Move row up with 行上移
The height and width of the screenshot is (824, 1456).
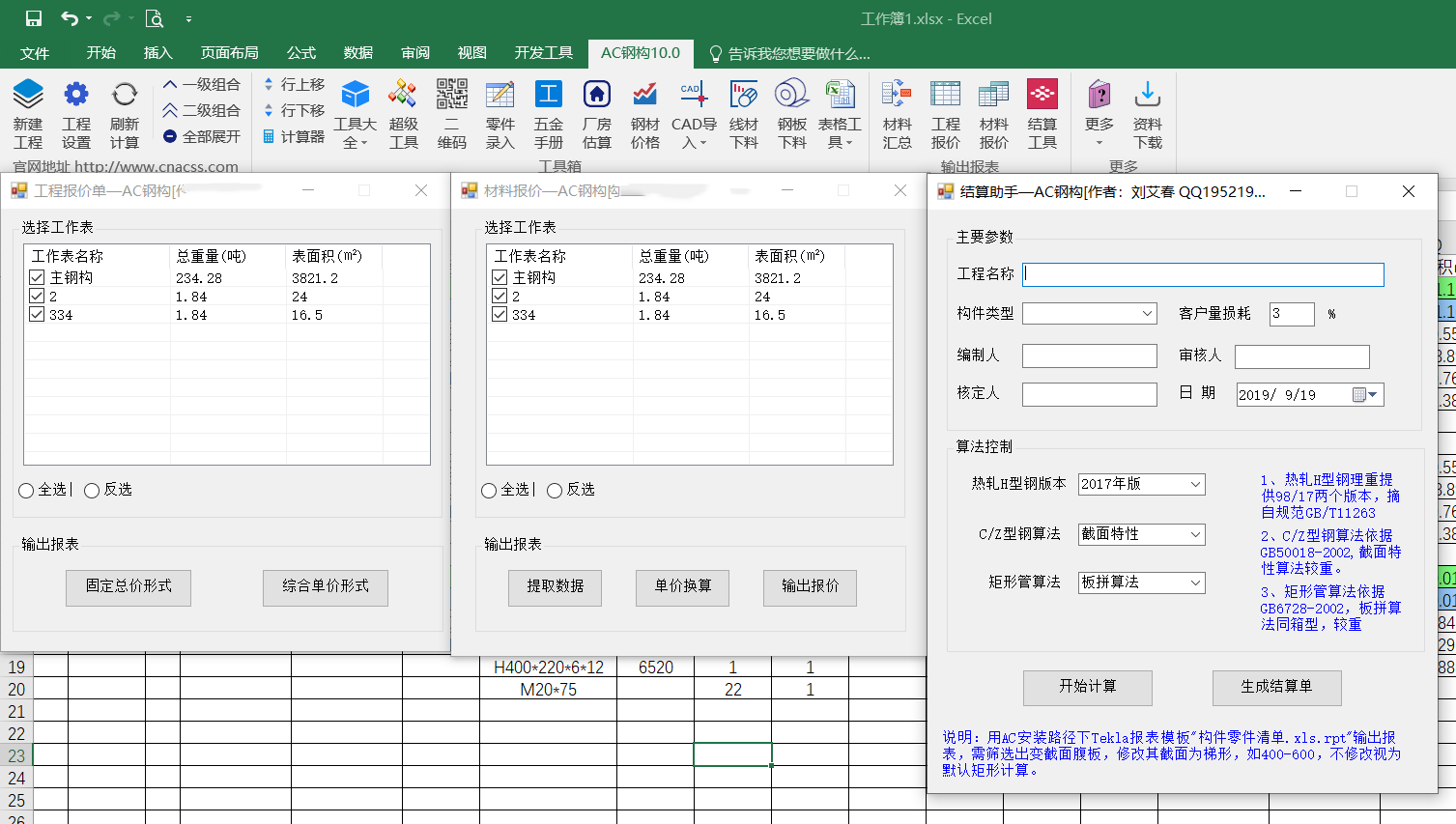[x=295, y=85]
